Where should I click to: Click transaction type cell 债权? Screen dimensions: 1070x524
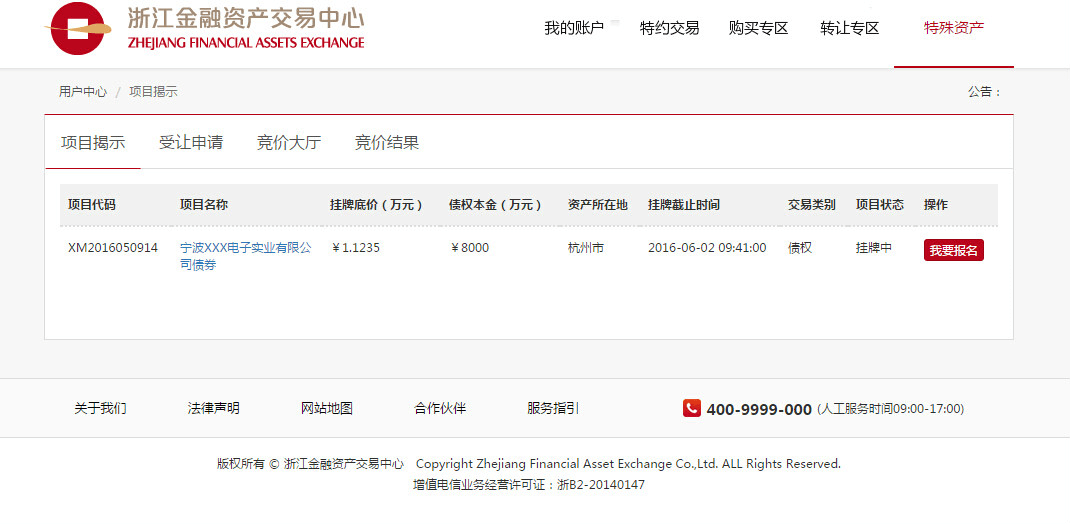click(800, 248)
